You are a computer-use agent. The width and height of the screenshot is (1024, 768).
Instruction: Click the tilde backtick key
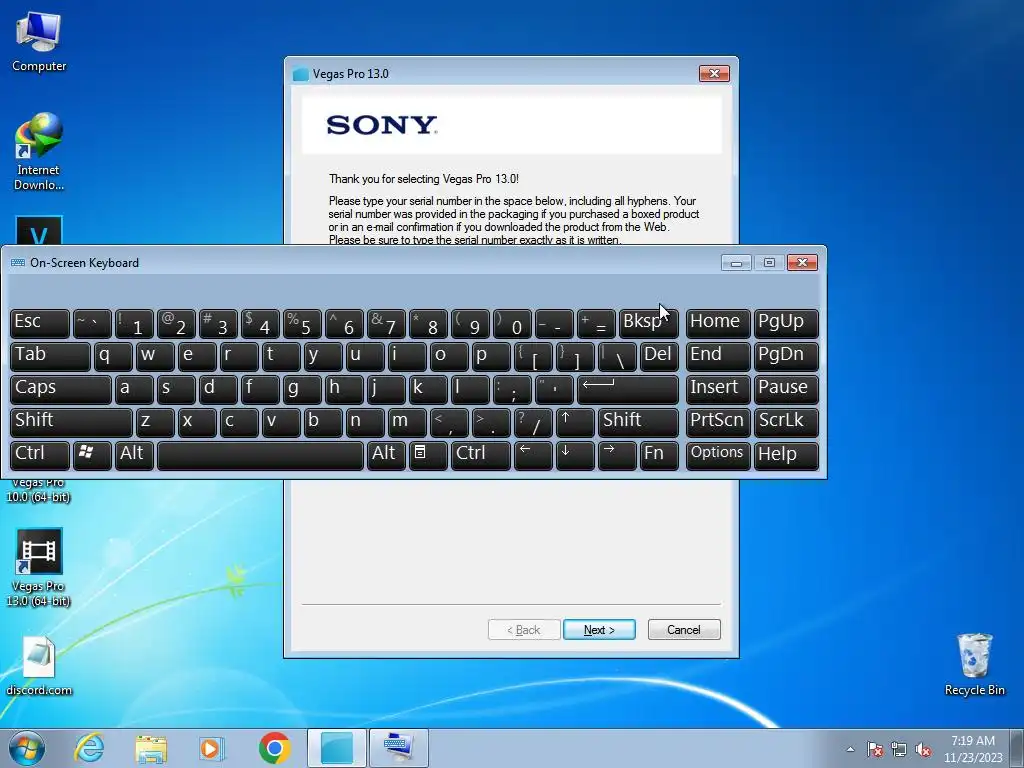[92, 323]
